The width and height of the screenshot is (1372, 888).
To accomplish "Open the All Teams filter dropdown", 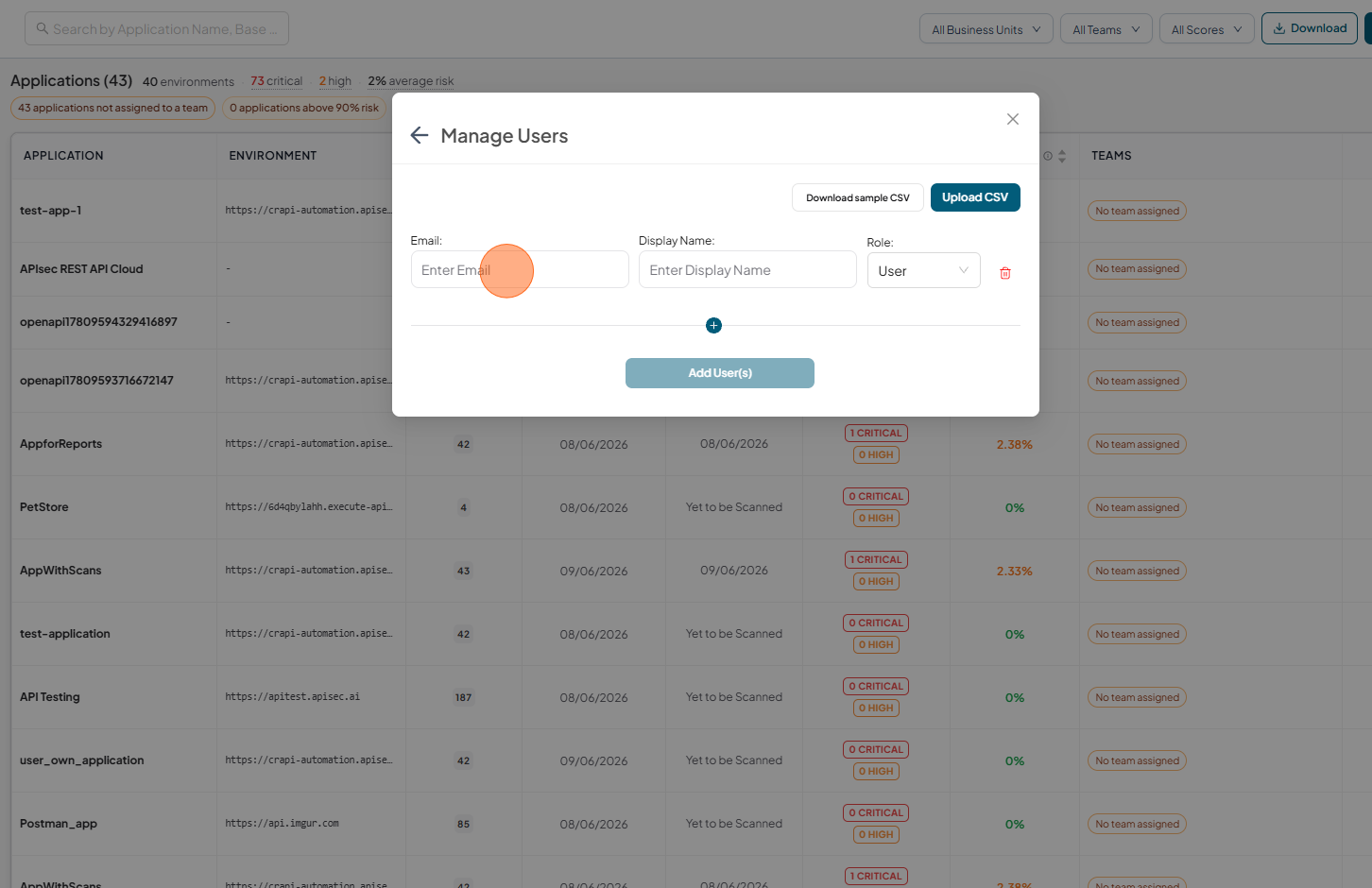I will (x=1106, y=29).
